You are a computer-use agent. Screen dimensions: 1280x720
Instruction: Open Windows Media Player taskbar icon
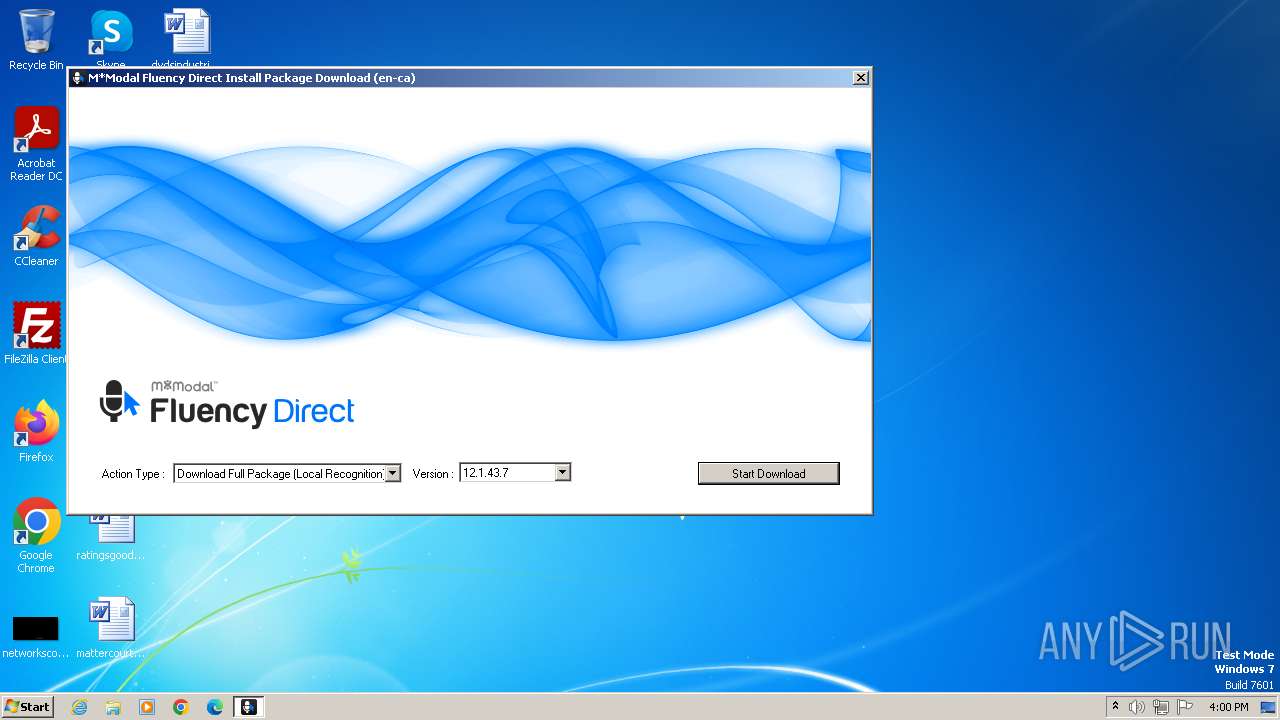tap(147, 707)
